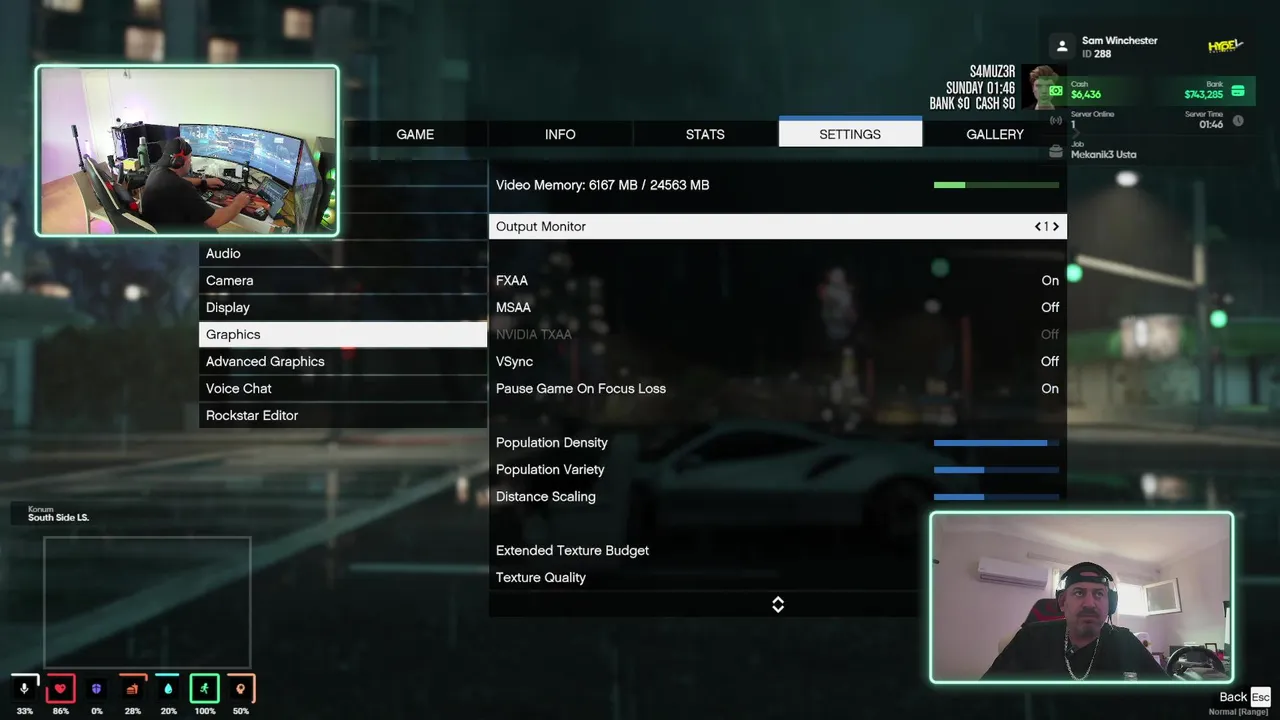Click the bank card icon
This screenshot has width=1280, height=720.
1238,91
